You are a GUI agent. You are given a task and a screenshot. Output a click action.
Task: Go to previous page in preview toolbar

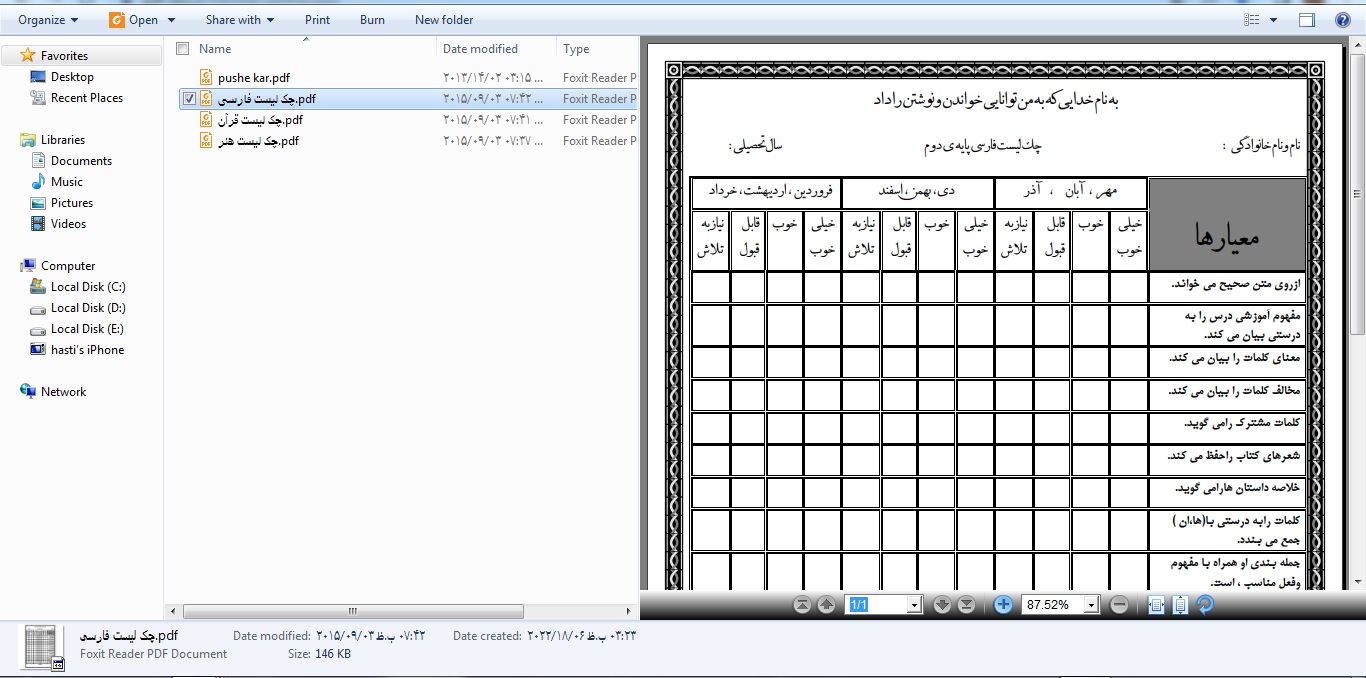826,605
